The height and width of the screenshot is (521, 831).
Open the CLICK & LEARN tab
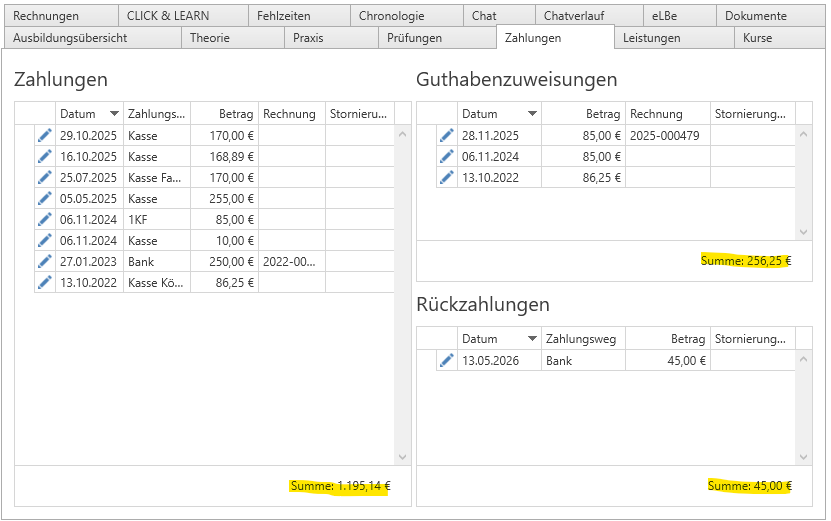tap(183, 16)
